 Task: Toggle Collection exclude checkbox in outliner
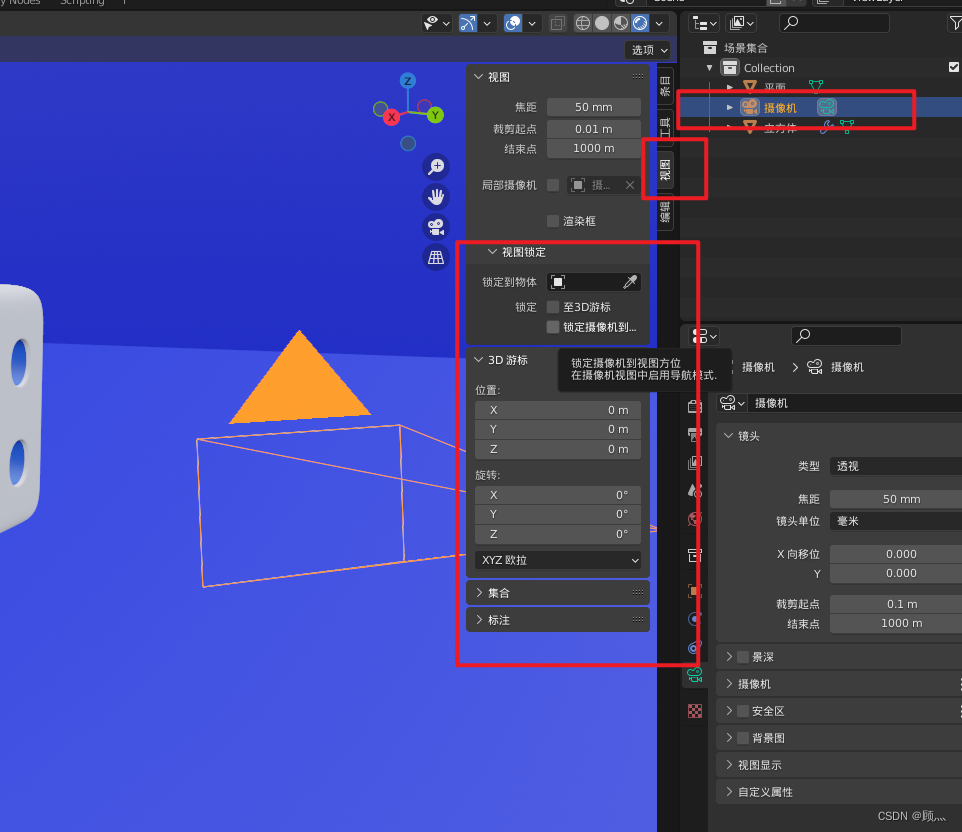[954, 67]
